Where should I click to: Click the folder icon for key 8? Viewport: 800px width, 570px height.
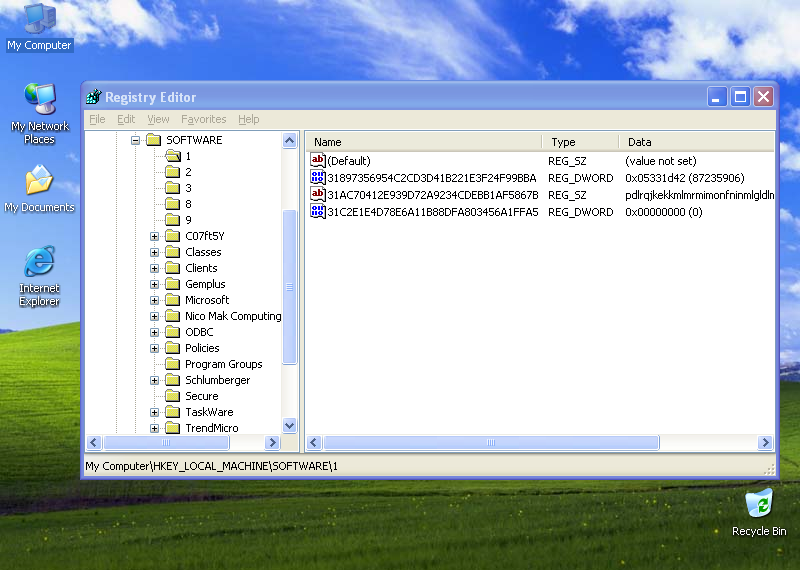173,204
